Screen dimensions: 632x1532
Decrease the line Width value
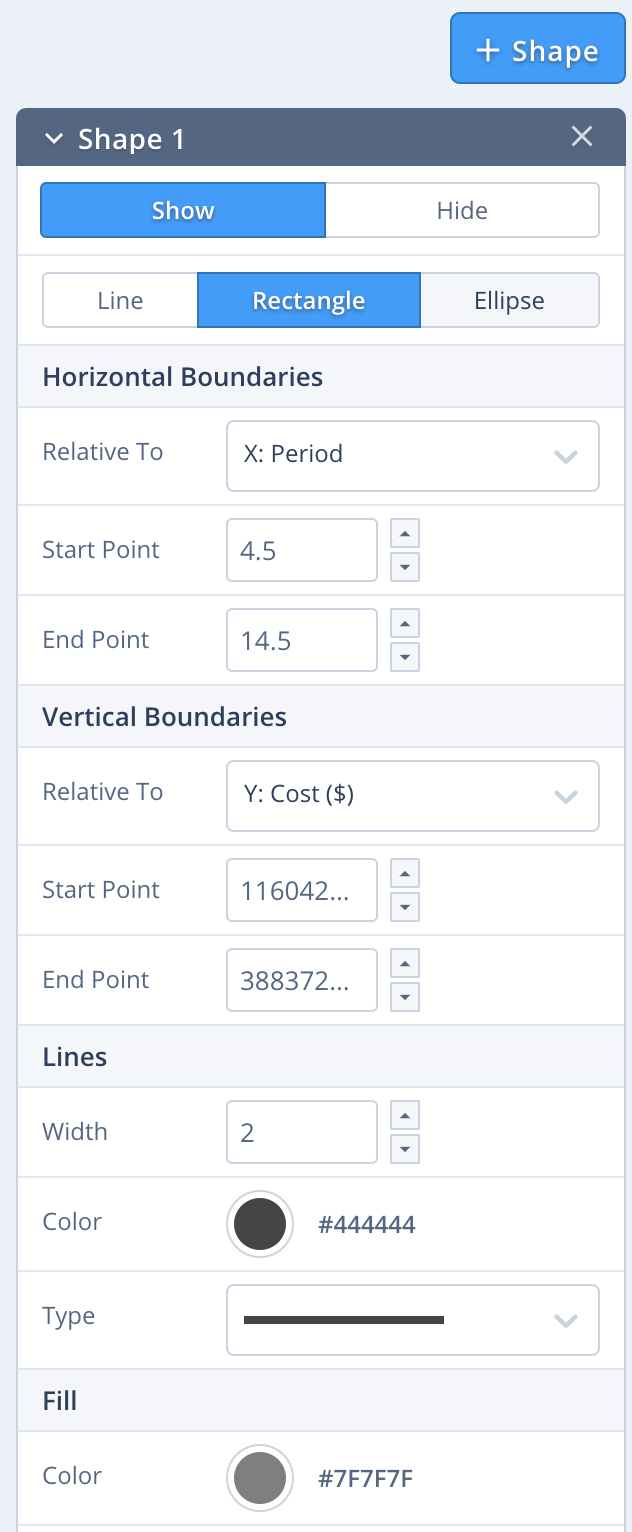tap(404, 1149)
